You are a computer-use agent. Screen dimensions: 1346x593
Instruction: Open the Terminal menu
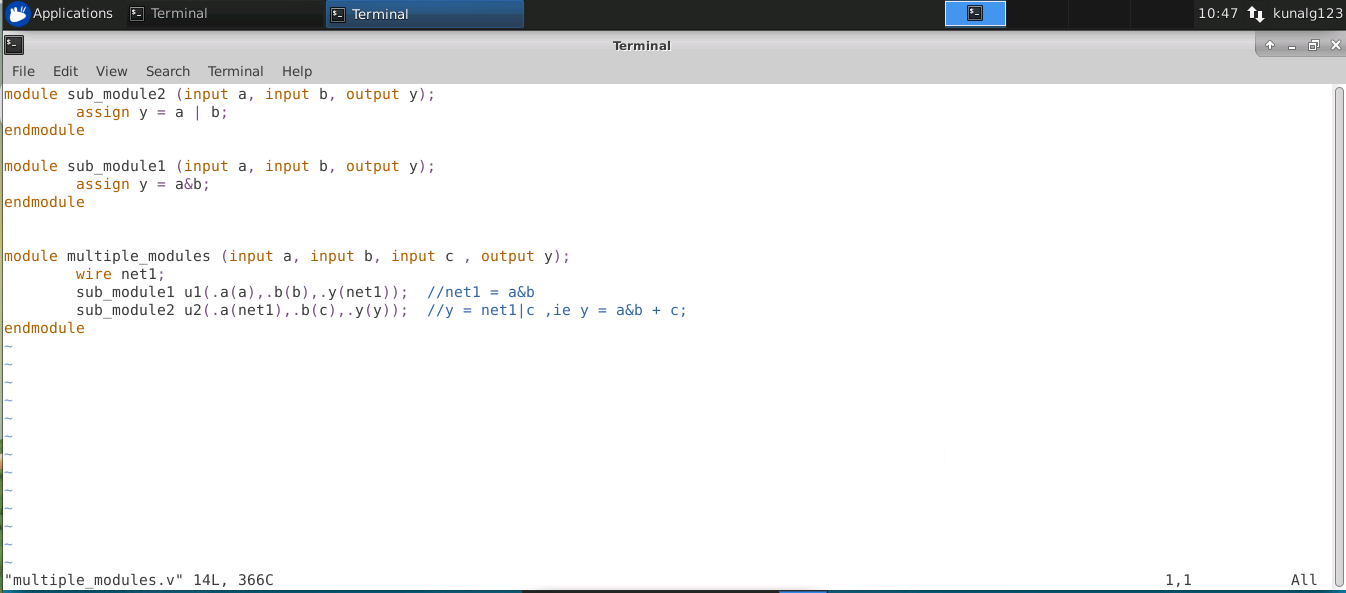pos(235,71)
